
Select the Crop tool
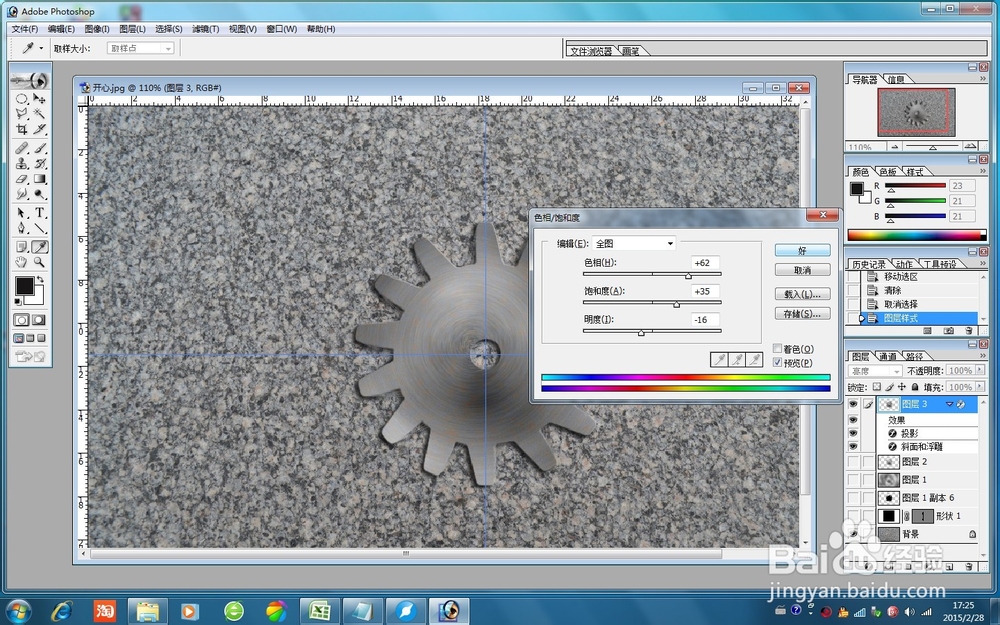pyautogui.click(x=22, y=129)
